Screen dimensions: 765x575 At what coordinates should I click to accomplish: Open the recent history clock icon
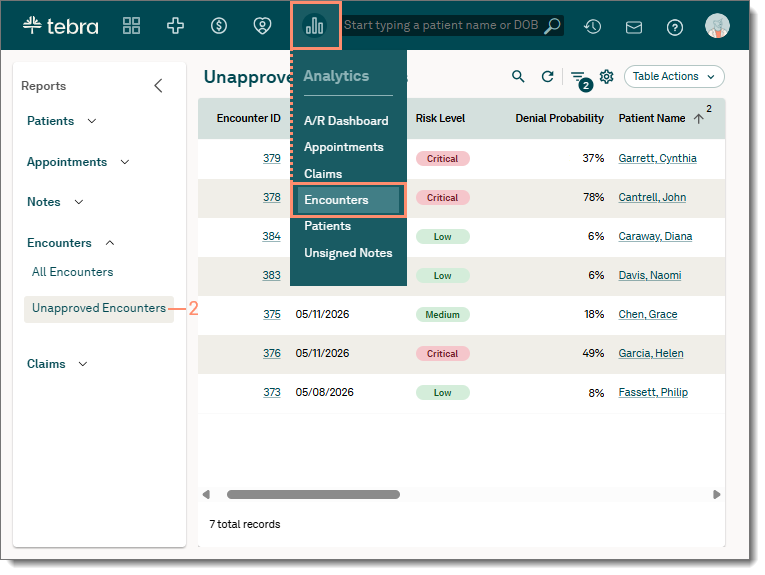tap(592, 26)
